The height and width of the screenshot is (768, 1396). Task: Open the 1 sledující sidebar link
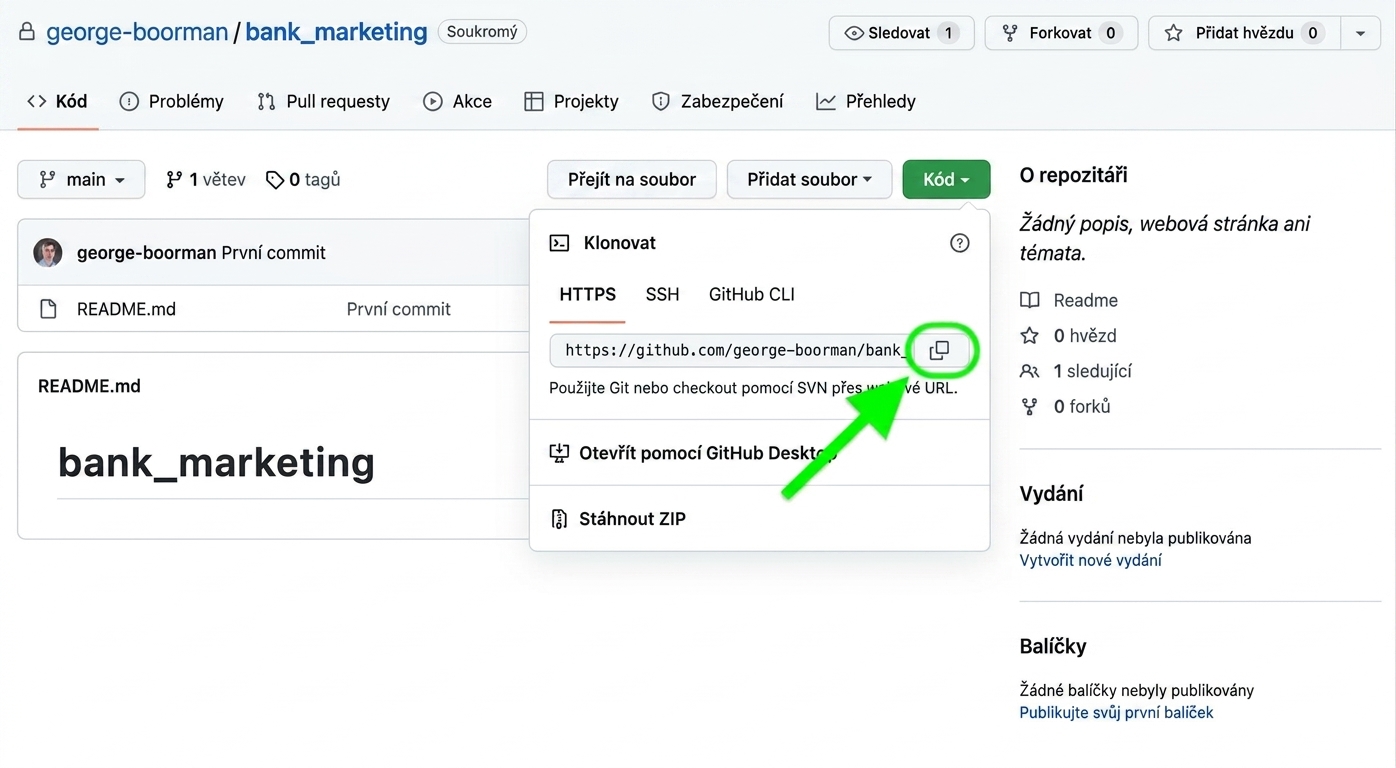click(x=1075, y=371)
